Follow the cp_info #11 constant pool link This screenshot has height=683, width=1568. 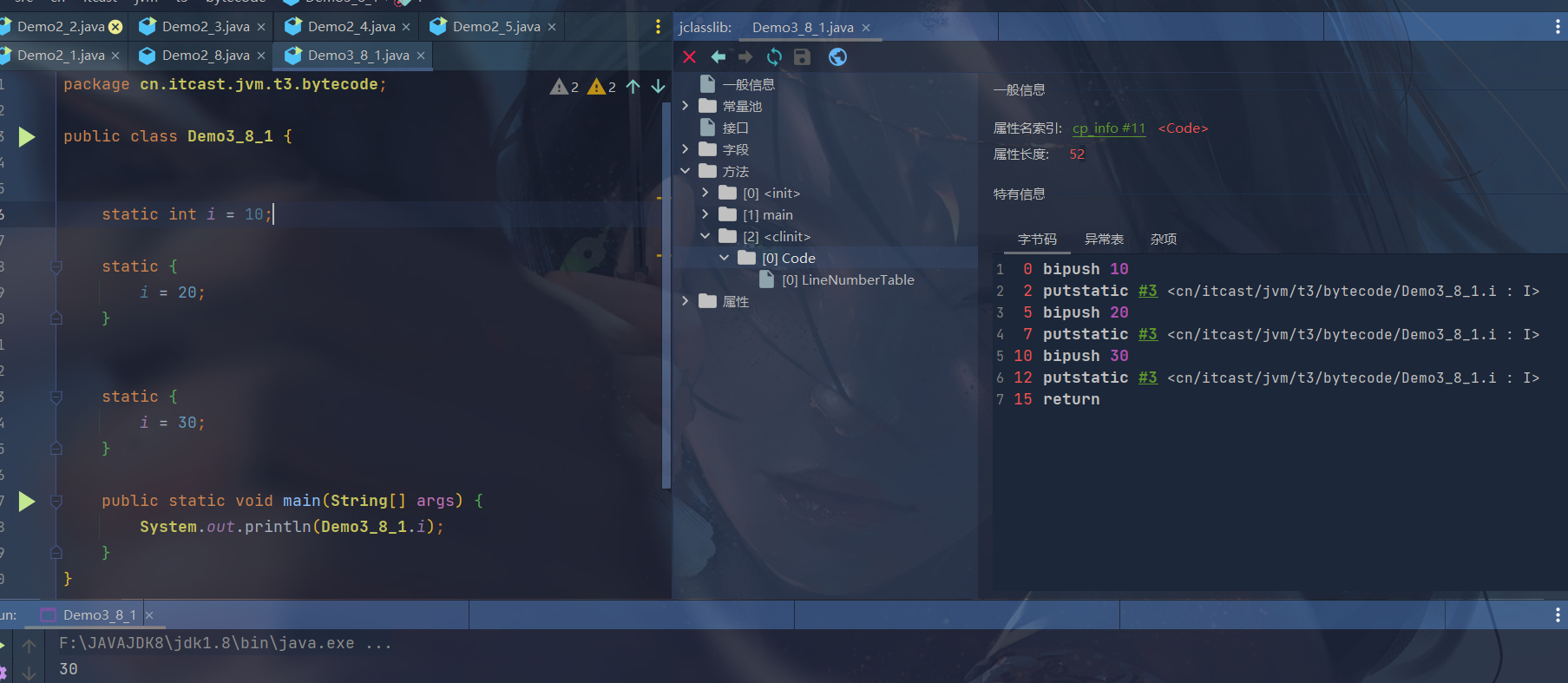pos(1109,128)
